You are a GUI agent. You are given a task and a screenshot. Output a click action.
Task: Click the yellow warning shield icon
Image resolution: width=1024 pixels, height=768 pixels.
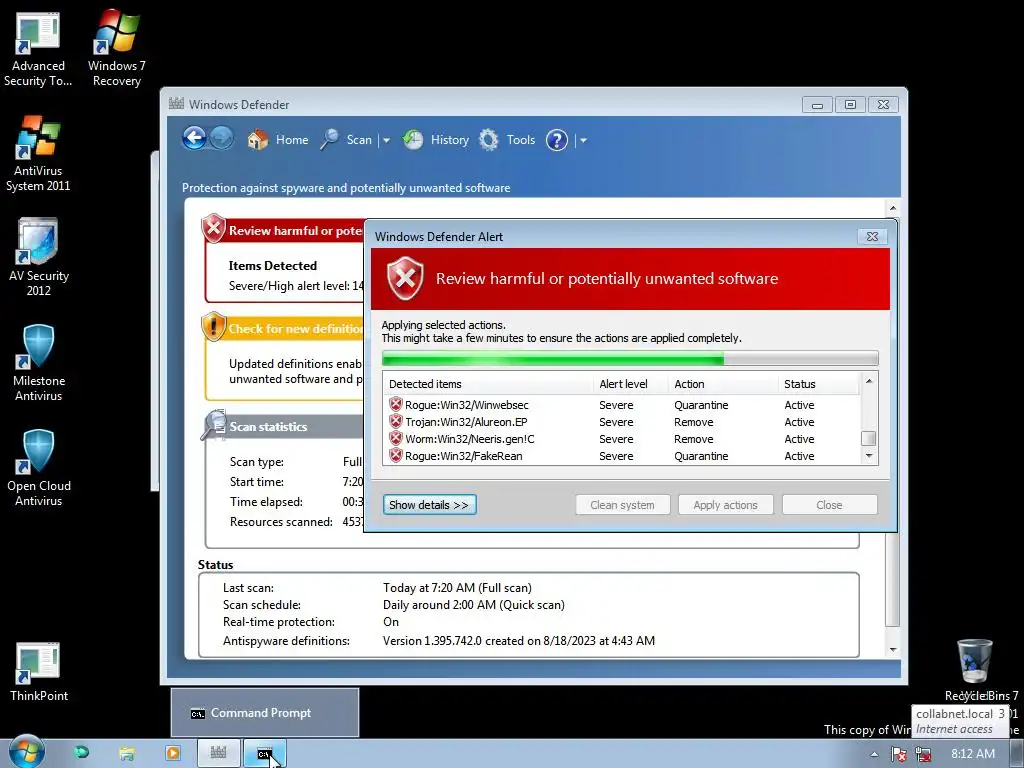pos(214,327)
